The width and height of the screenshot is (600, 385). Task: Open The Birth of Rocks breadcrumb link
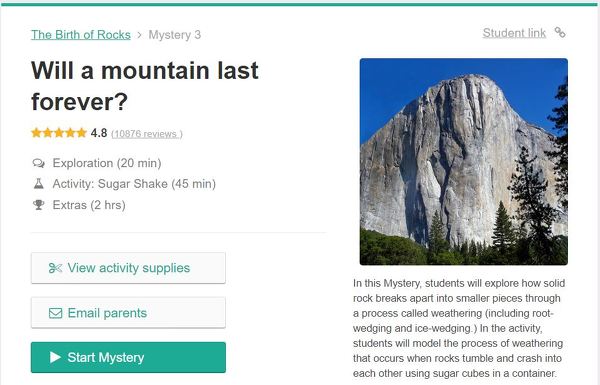coord(81,35)
